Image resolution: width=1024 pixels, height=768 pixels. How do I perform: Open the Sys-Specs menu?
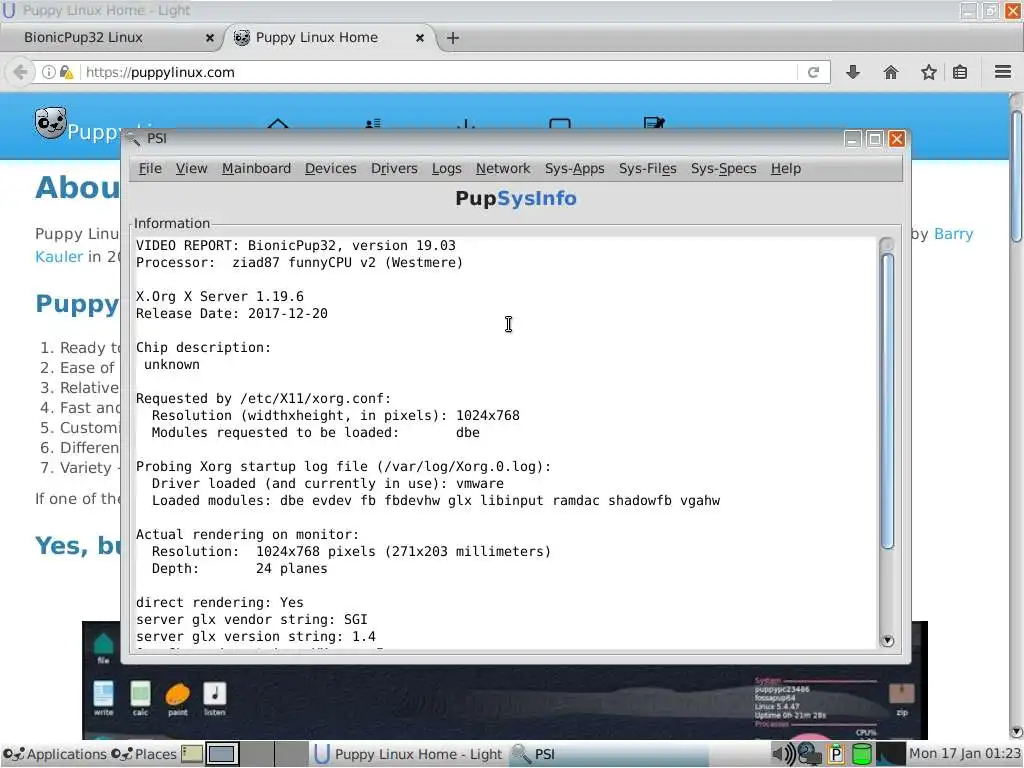(x=724, y=168)
